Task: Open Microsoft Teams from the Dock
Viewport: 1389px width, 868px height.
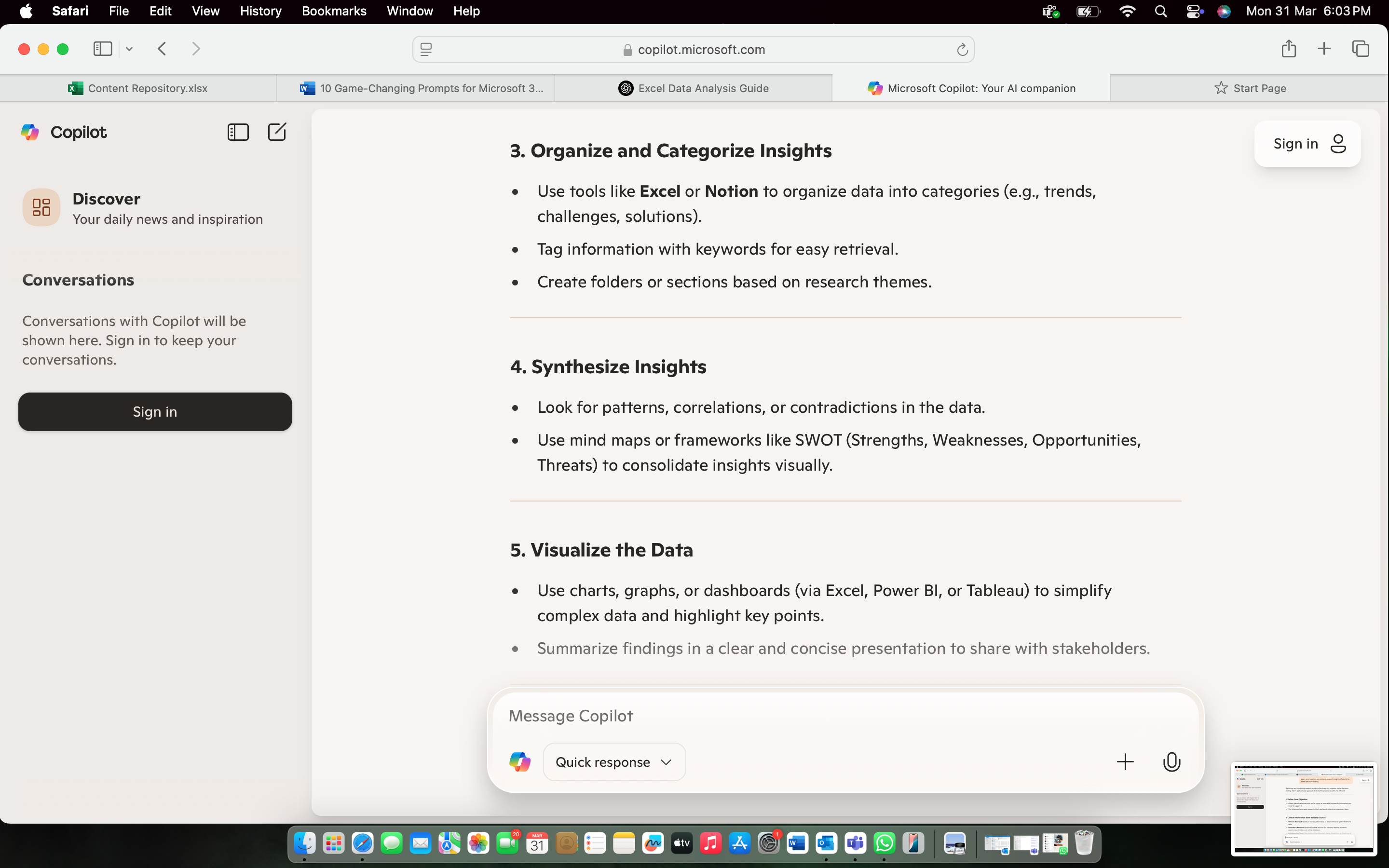Action: point(855,843)
